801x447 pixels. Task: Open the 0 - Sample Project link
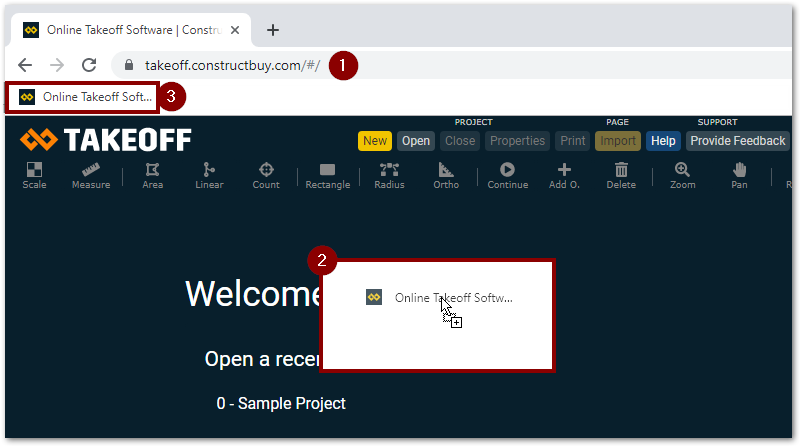[x=281, y=404]
